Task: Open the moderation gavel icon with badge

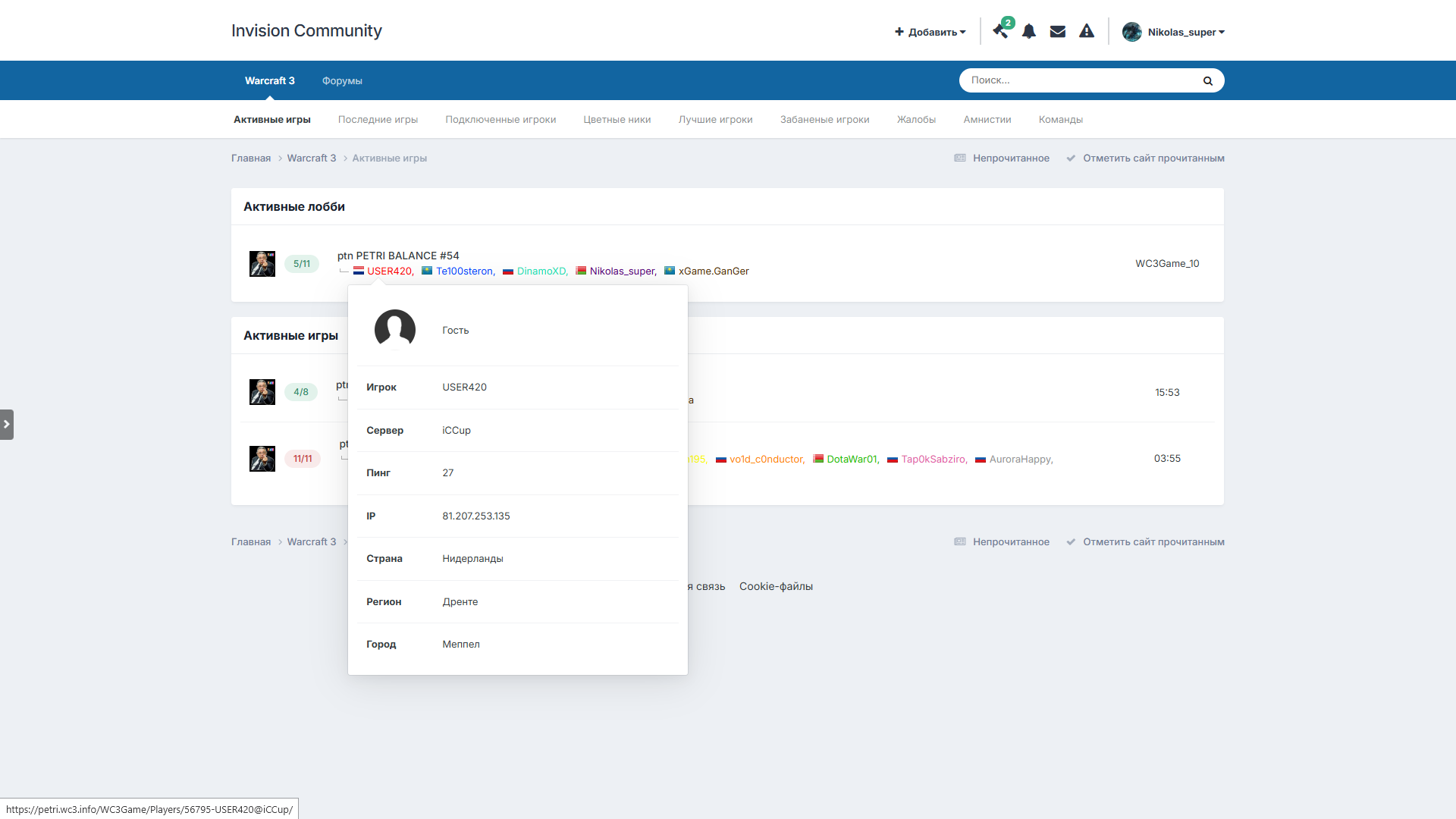Action: pos(1000,32)
